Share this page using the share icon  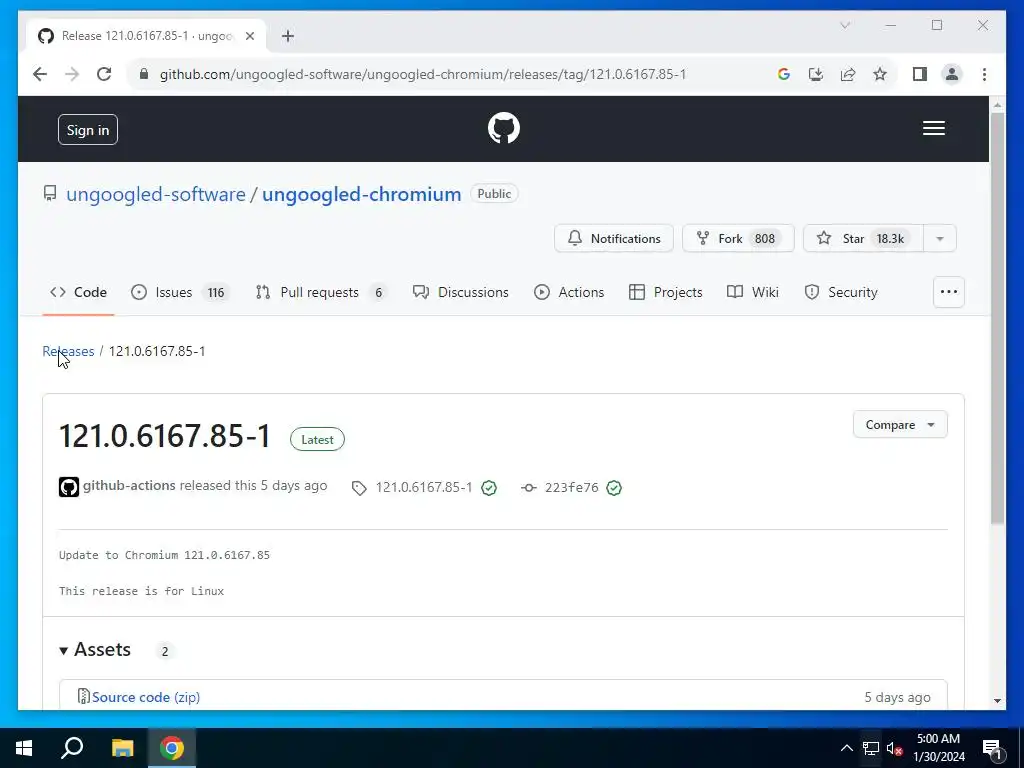[848, 74]
